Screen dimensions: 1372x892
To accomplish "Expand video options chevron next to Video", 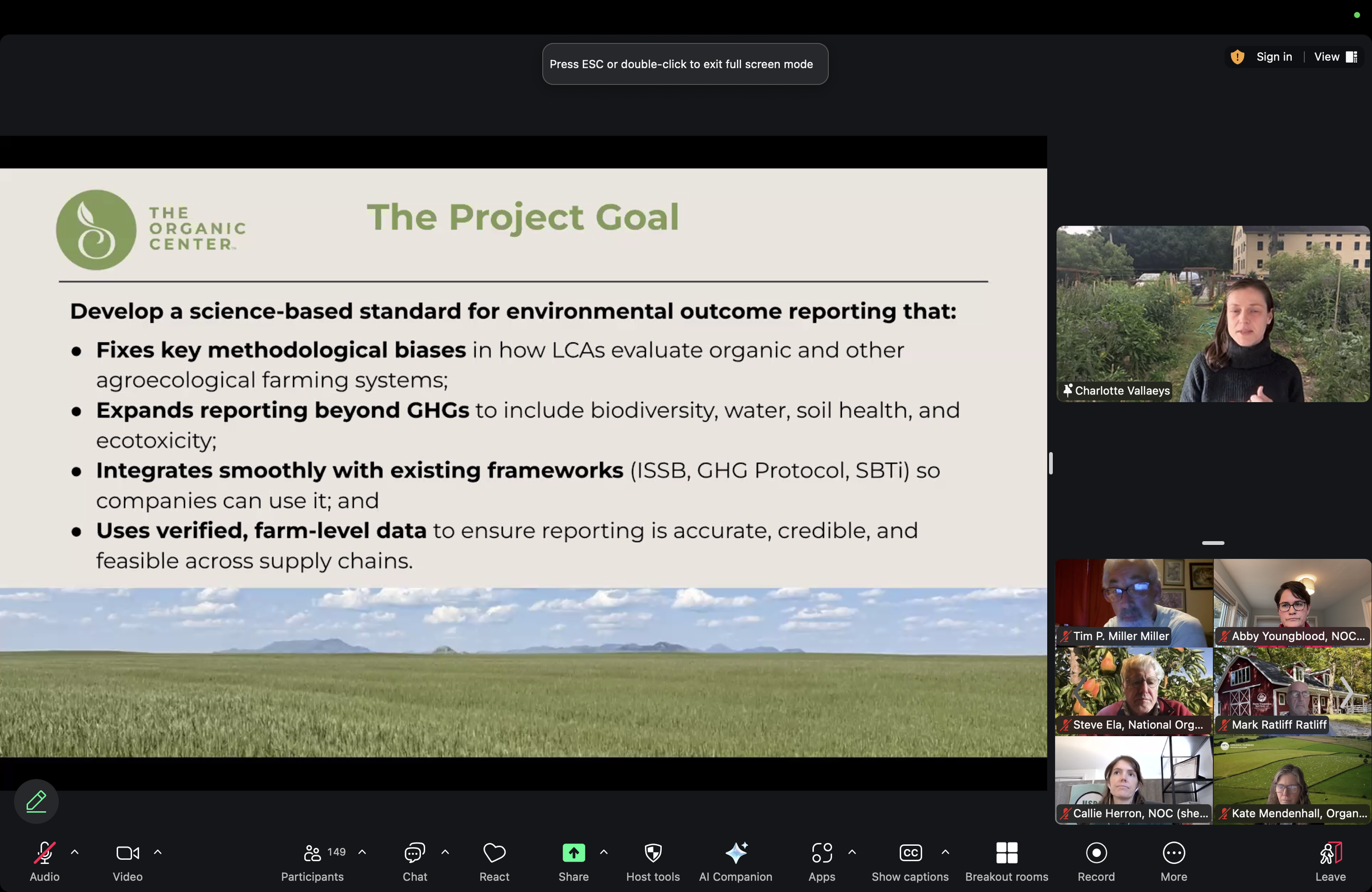I will pyautogui.click(x=158, y=851).
